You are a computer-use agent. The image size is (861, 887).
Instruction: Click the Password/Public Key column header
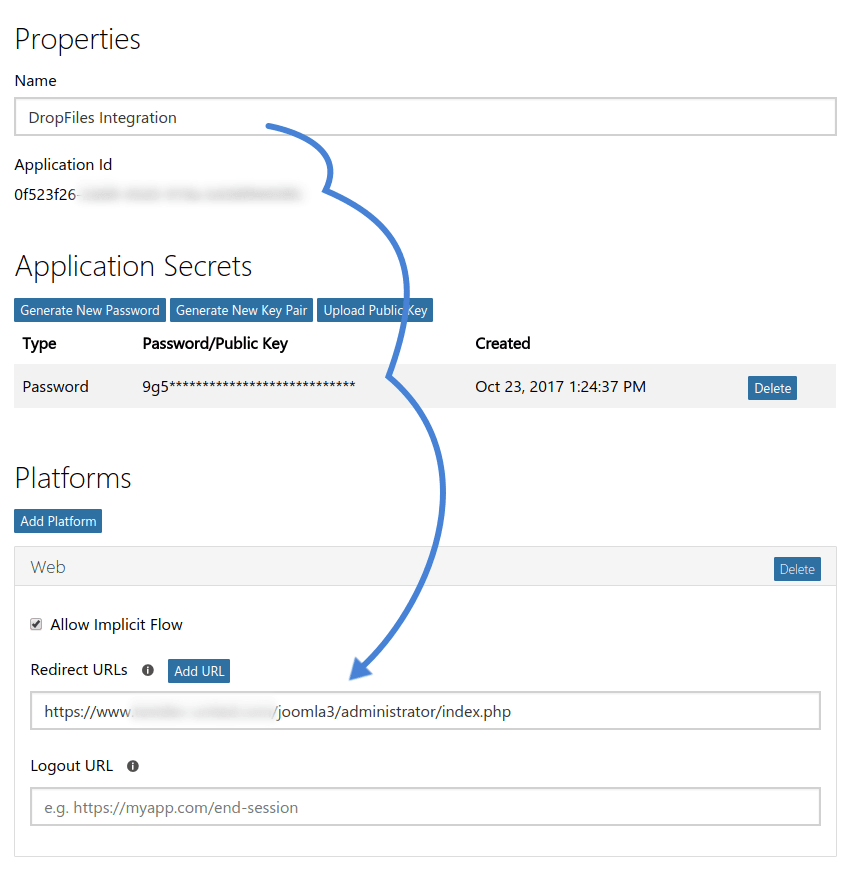215,343
